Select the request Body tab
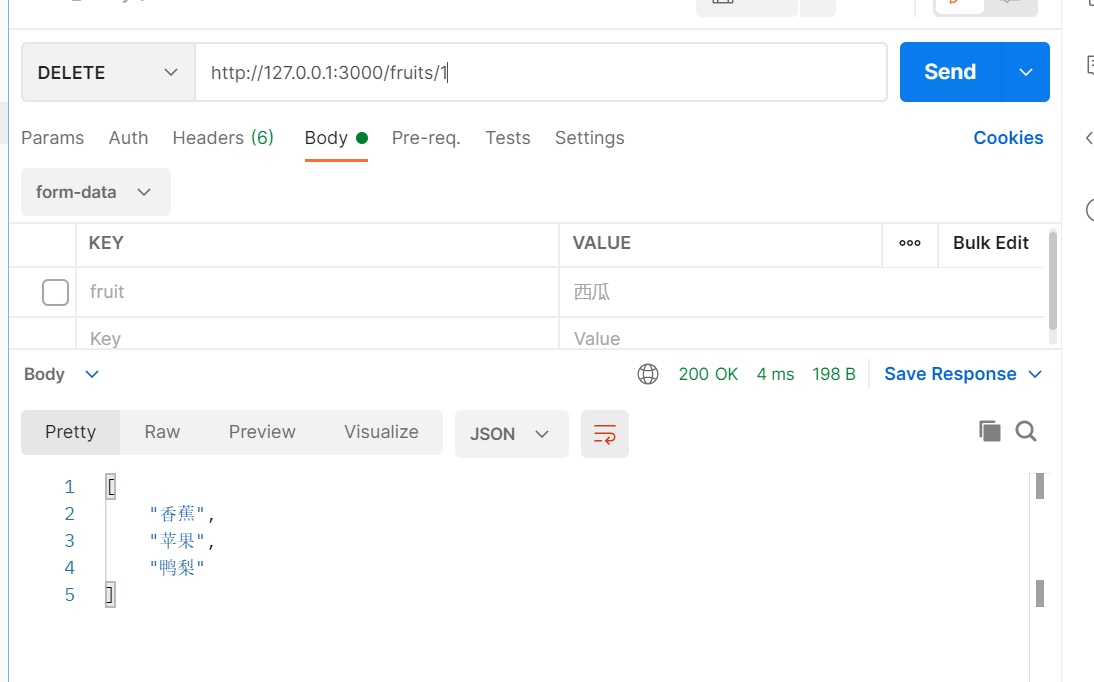Image resolution: width=1094 pixels, height=682 pixels. tap(336, 138)
